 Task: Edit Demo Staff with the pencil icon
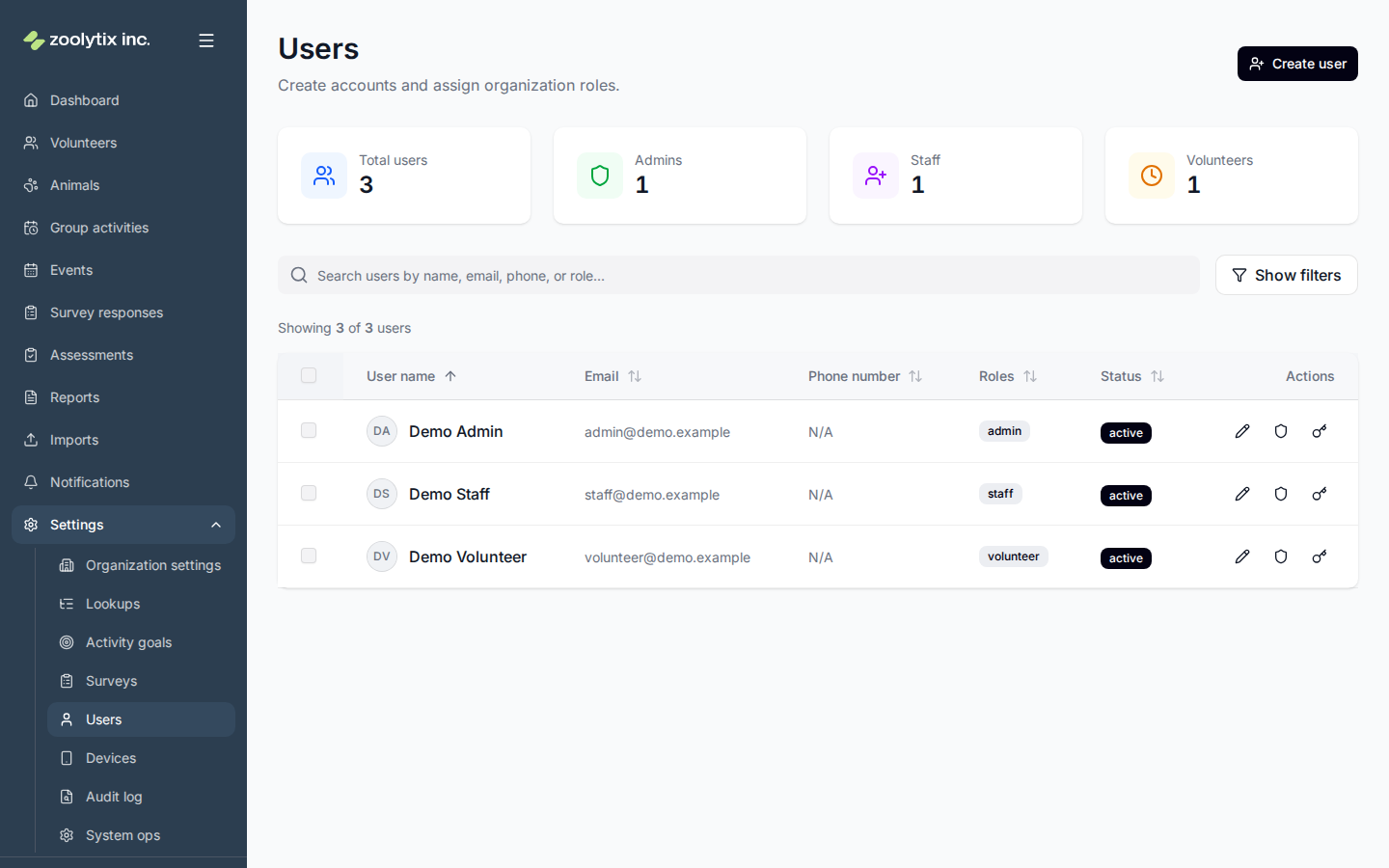pos(1242,494)
